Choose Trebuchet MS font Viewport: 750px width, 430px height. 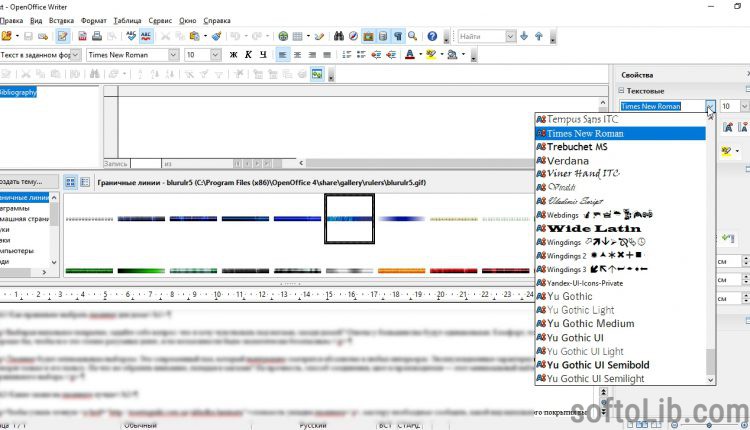(x=620, y=147)
